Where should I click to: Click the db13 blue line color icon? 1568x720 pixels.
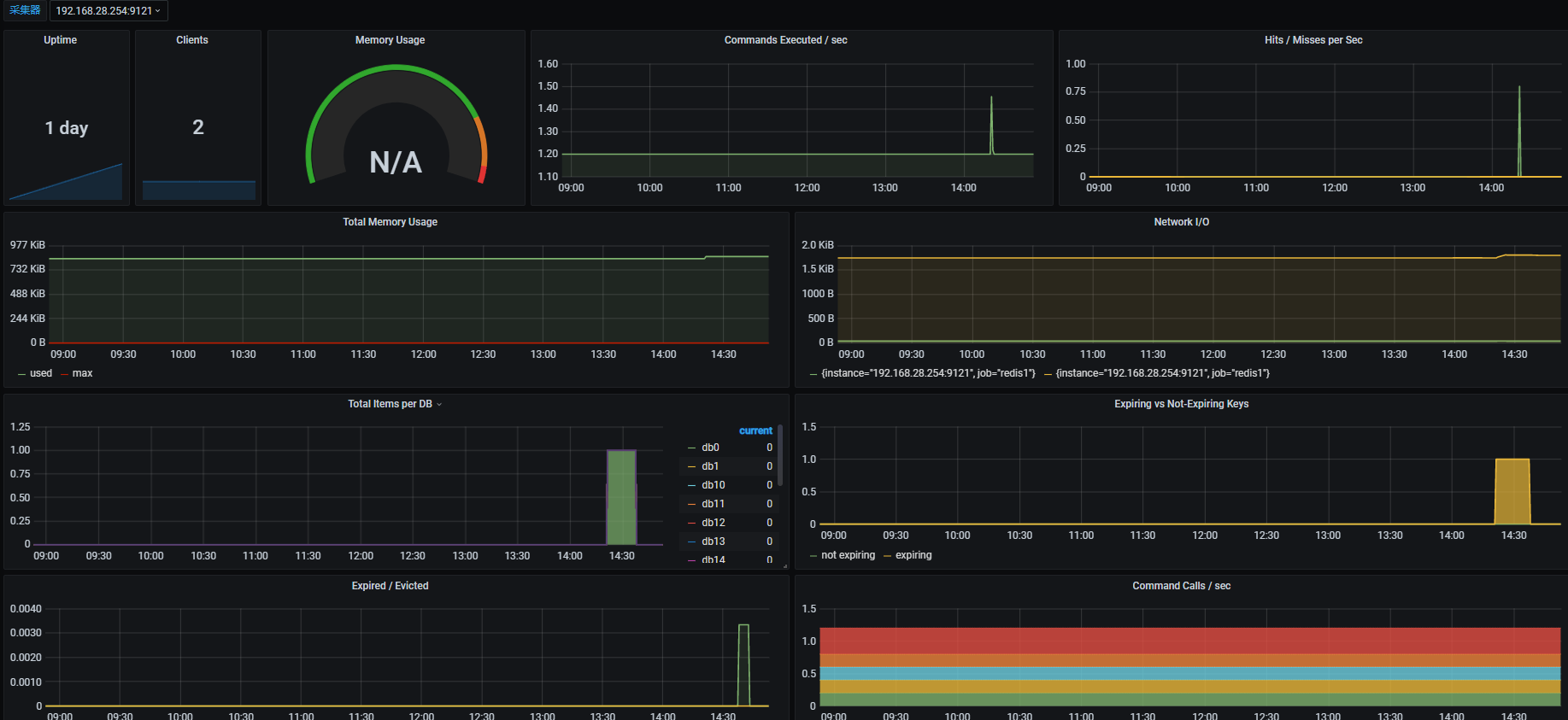point(692,541)
